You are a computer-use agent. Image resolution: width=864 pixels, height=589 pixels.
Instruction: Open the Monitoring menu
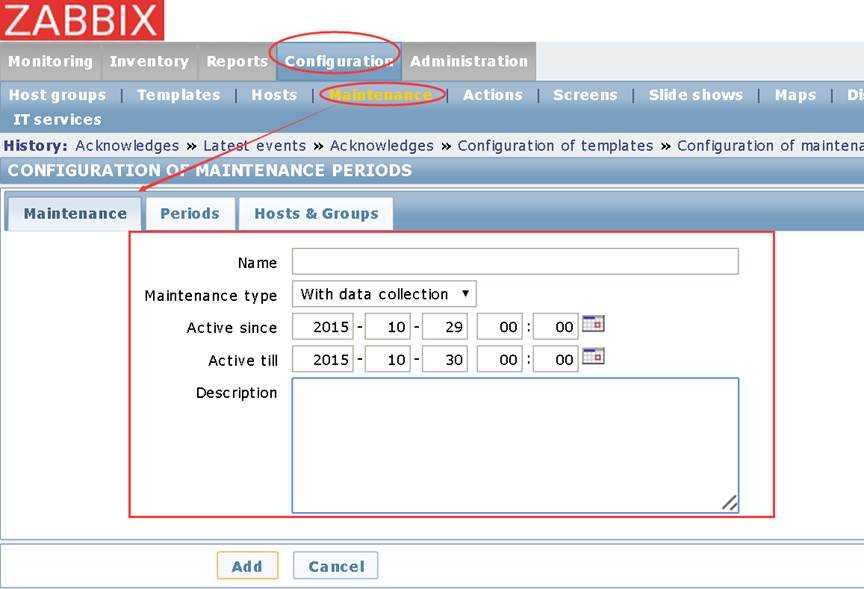click(50, 61)
